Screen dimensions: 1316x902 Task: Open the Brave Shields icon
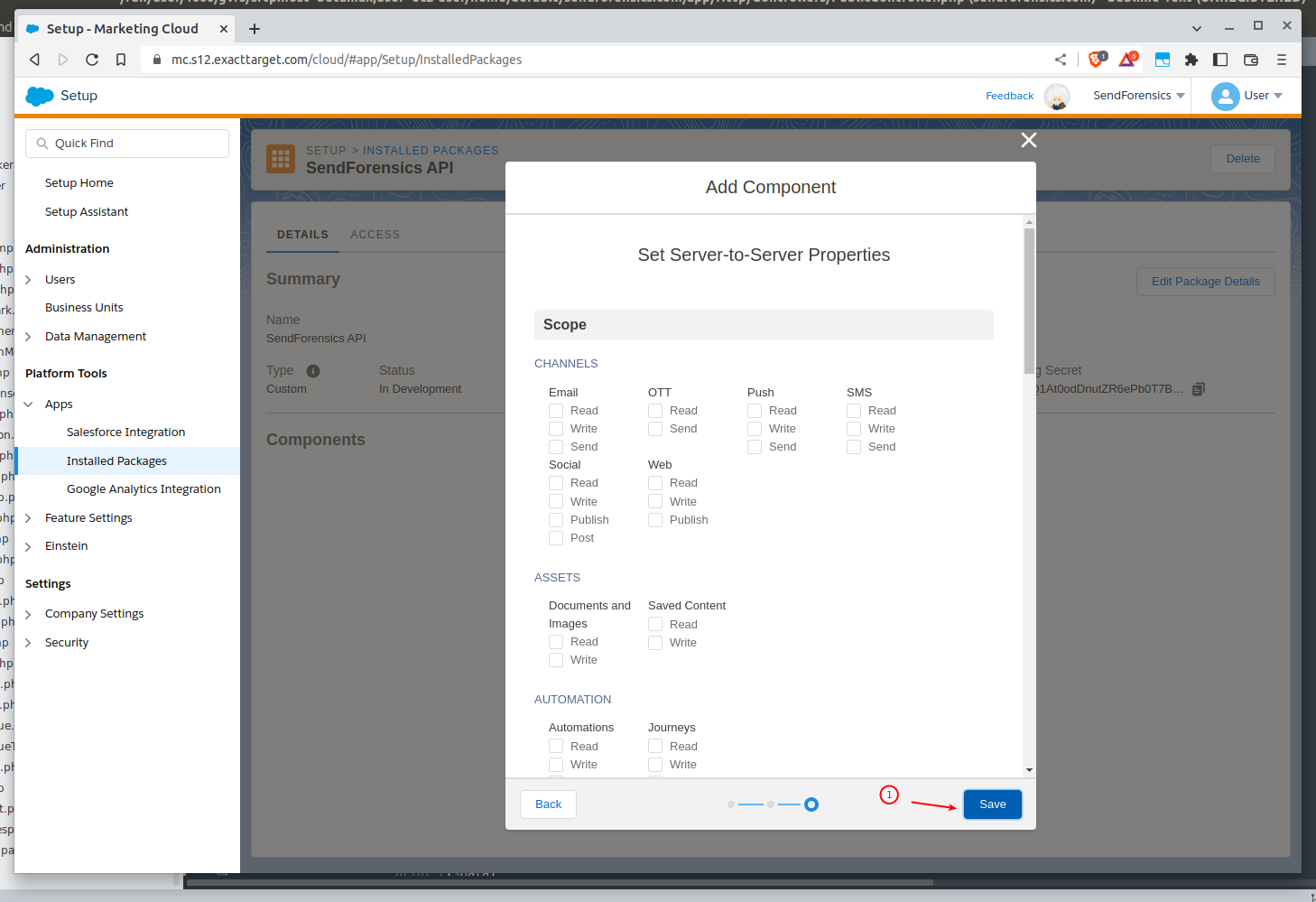click(1097, 60)
